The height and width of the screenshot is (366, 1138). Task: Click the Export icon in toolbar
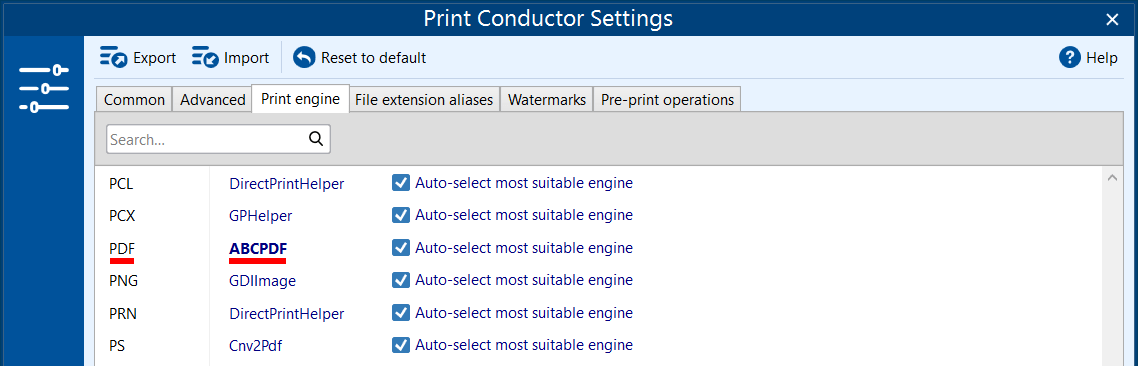click(113, 57)
